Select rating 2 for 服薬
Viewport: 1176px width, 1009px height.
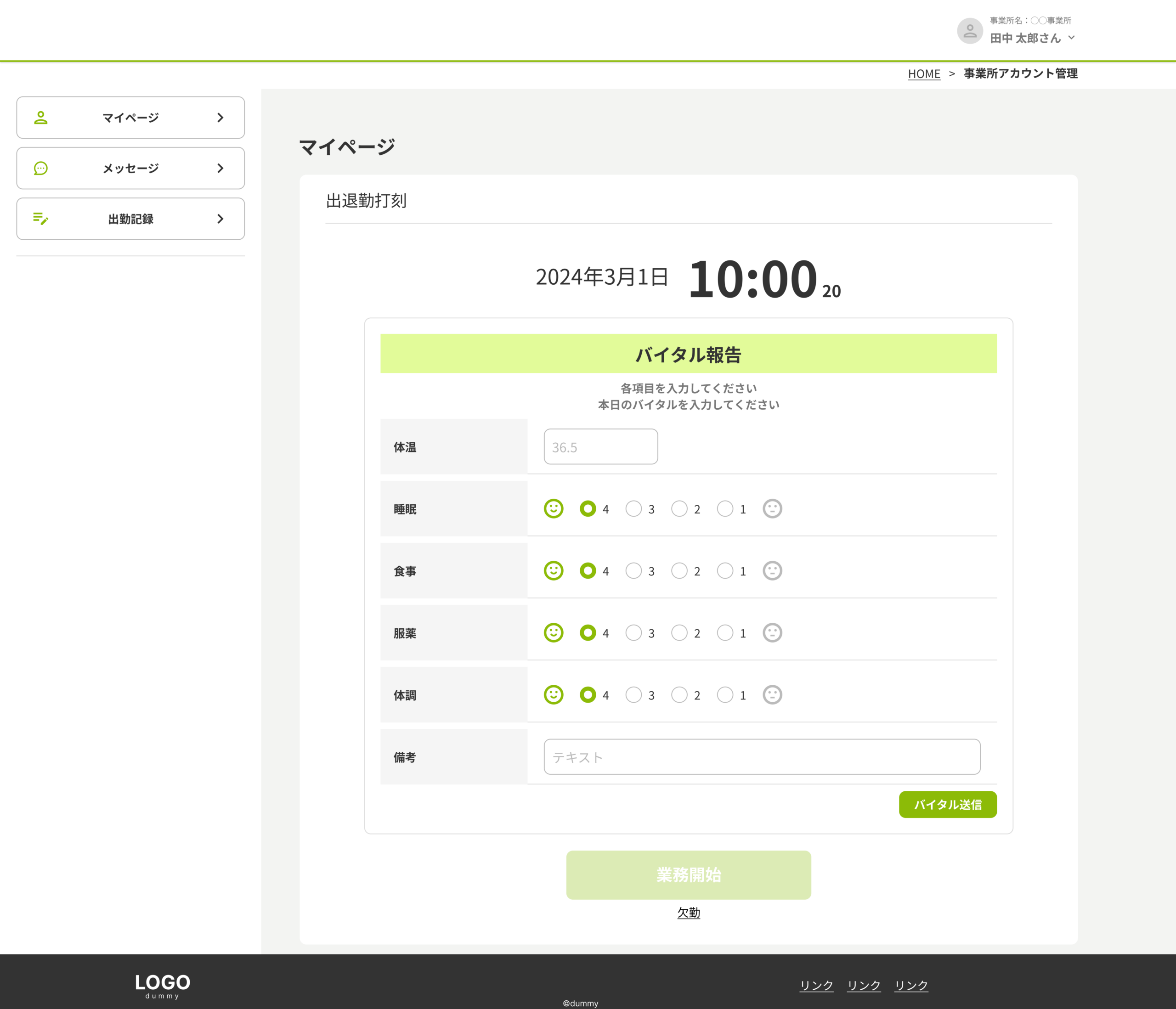679,632
